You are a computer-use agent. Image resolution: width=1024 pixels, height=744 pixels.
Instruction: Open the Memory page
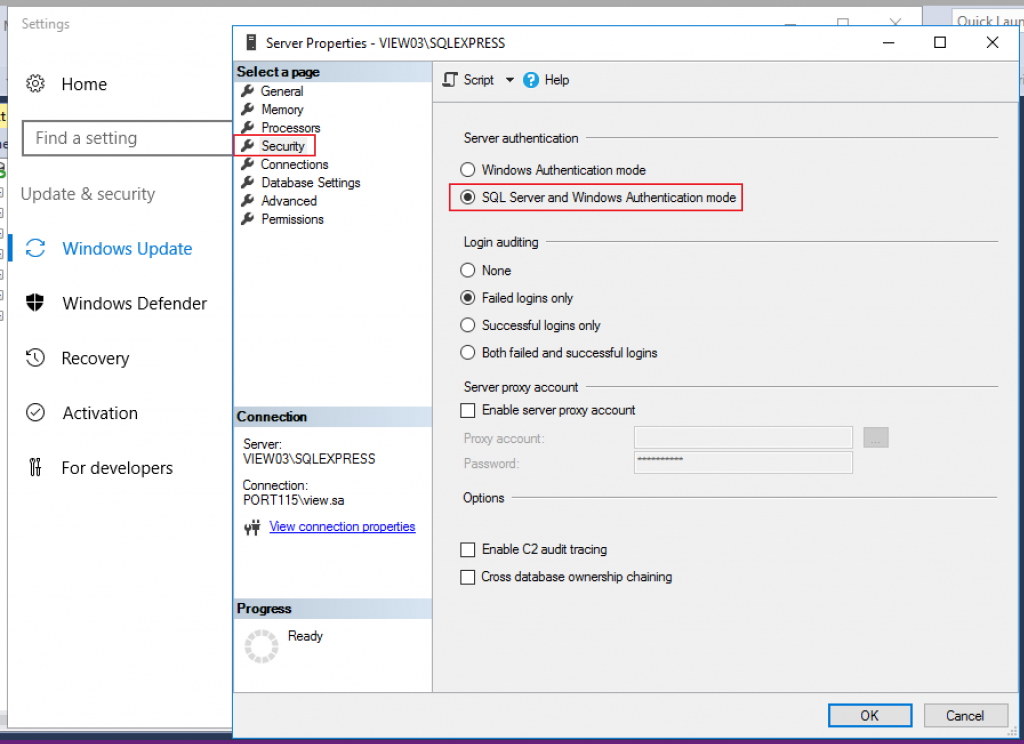[x=282, y=110]
